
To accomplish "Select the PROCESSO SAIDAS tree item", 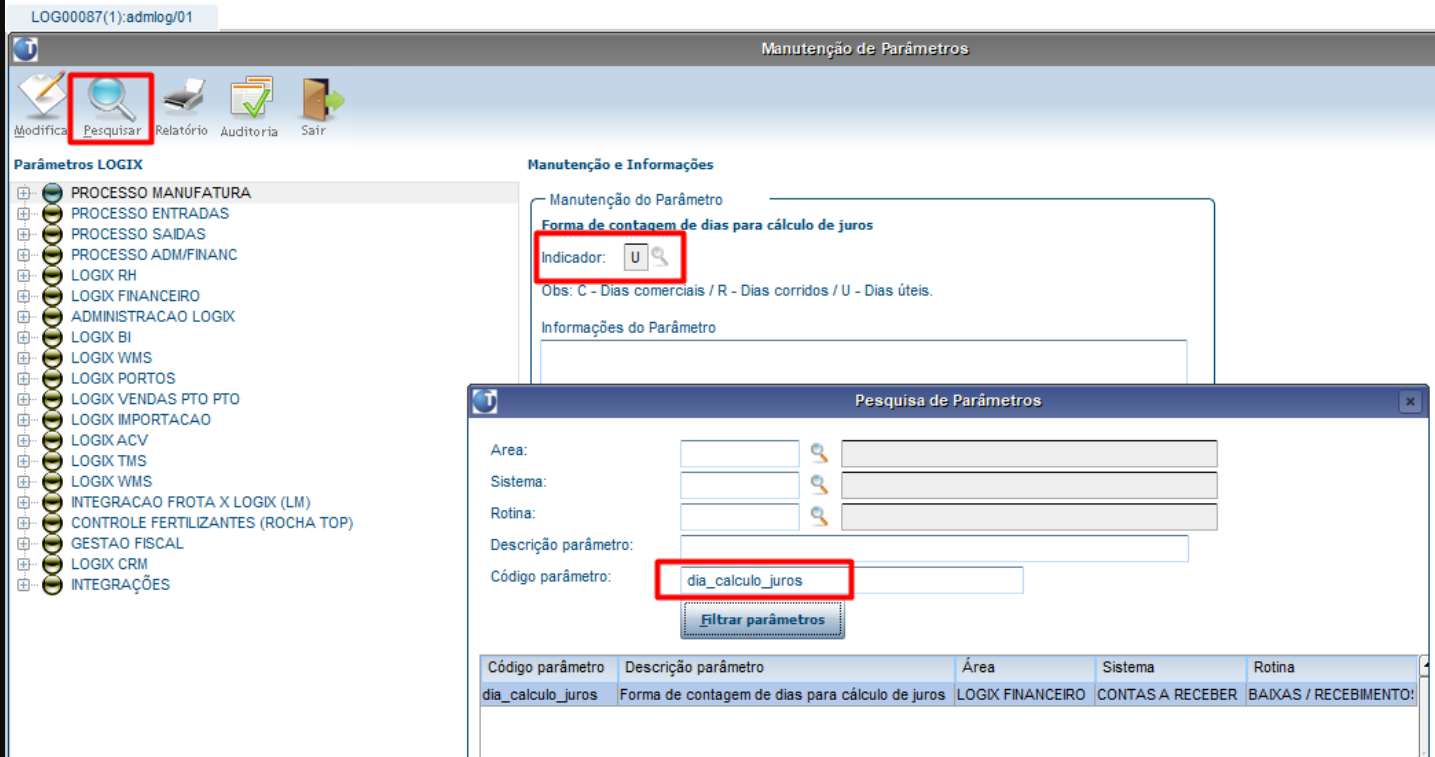I will click(138, 234).
